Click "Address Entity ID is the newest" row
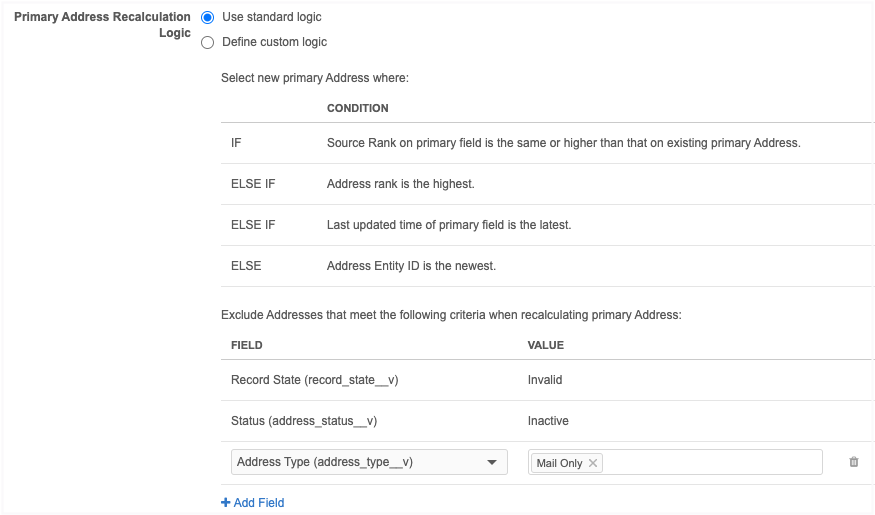The width and height of the screenshot is (875, 515). point(411,266)
